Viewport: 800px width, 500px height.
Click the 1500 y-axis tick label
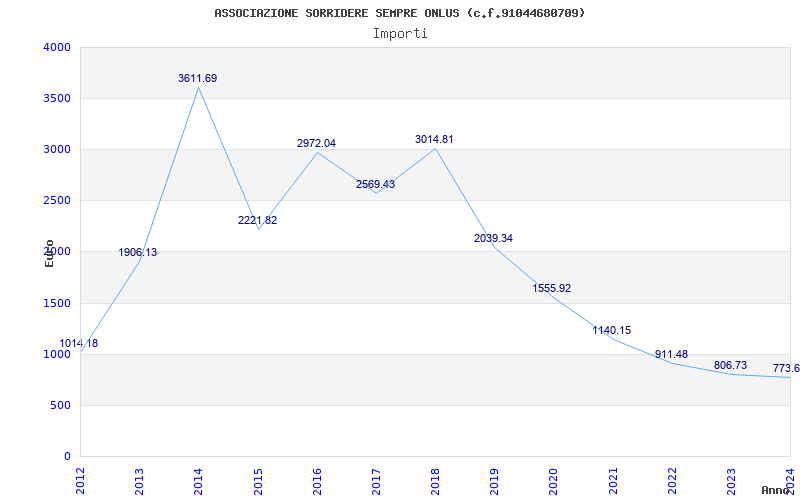[x=58, y=304]
